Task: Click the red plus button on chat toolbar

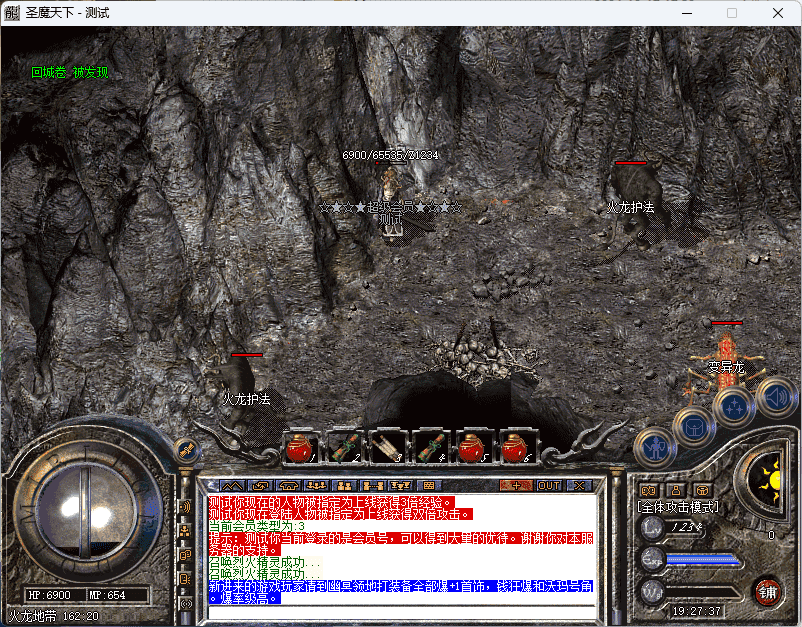Action: point(516,485)
